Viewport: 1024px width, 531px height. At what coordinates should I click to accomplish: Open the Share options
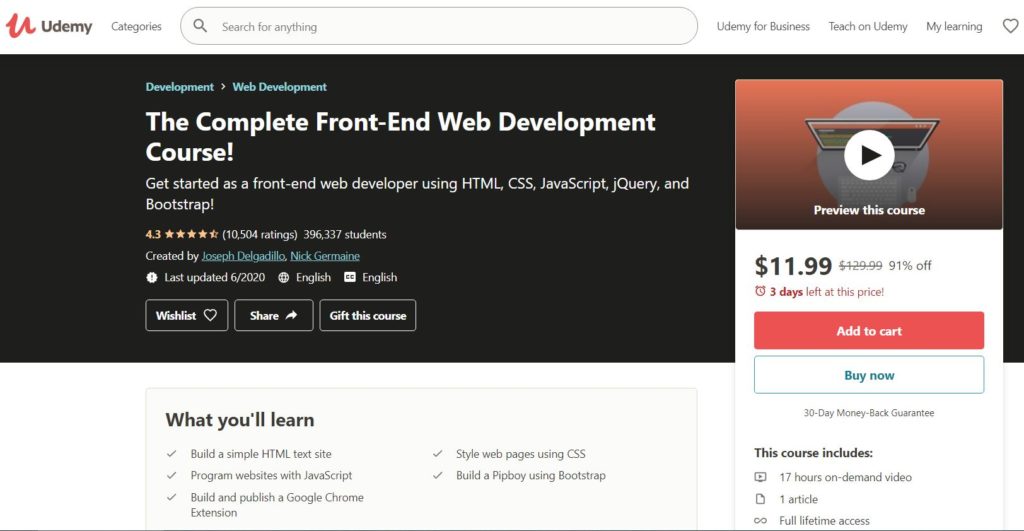coord(274,315)
